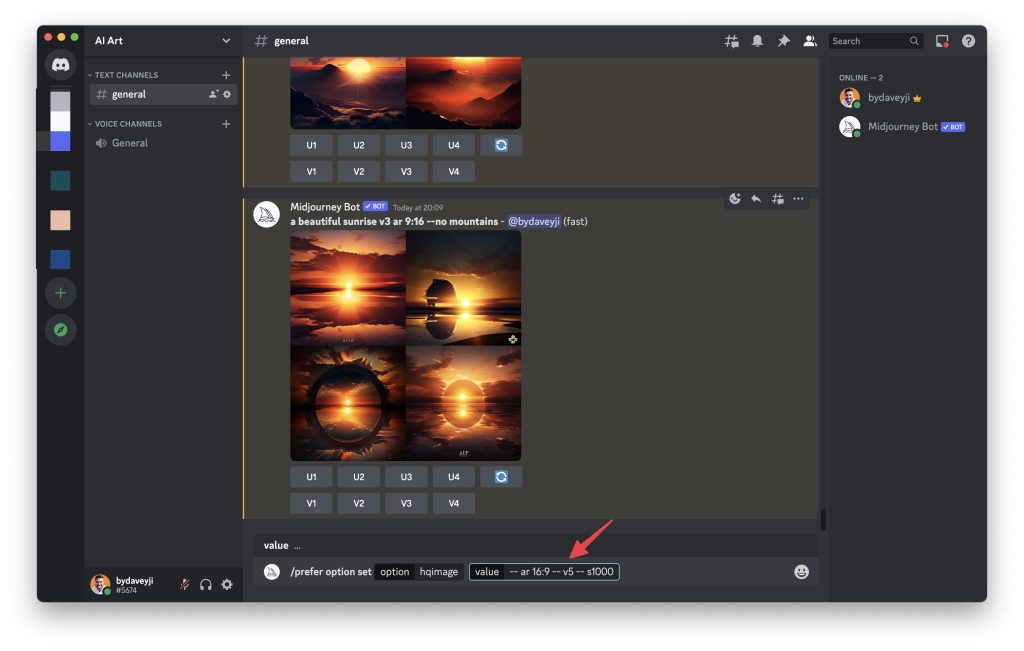
Task: Click the chat scrollbar thumb
Action: [823, 520]
